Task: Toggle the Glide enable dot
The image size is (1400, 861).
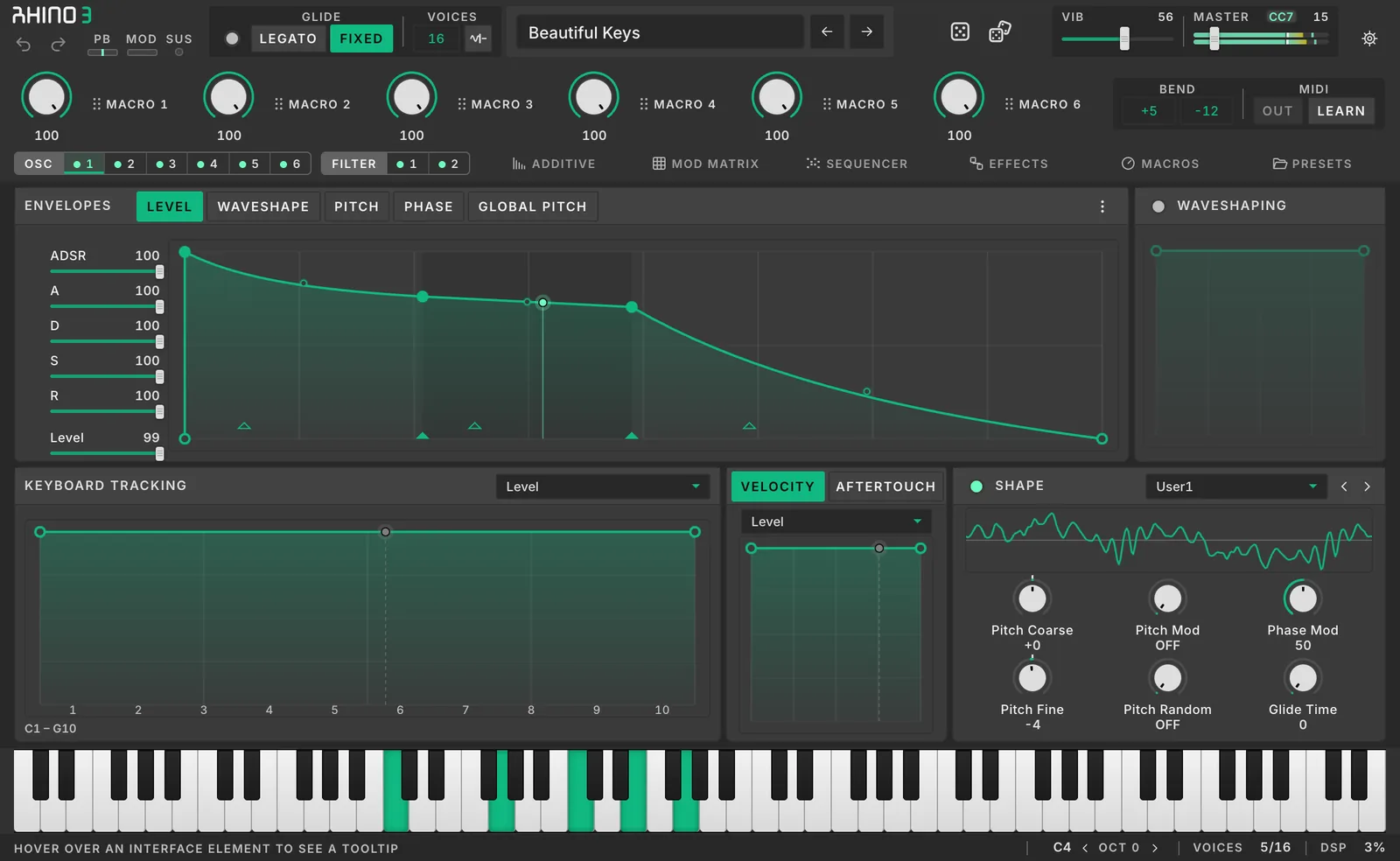Action: coord(232,38)
